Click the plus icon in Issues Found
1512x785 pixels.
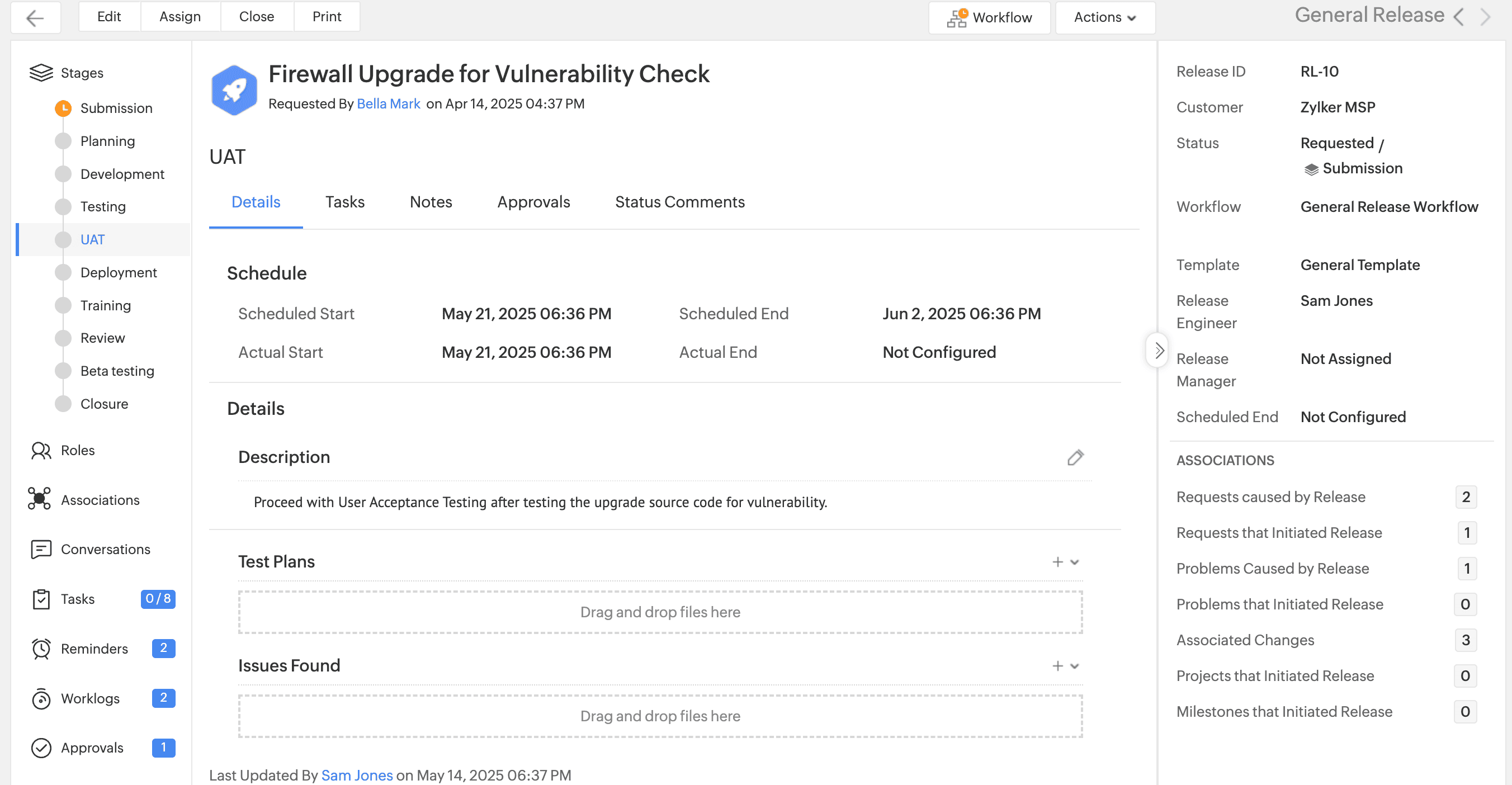[x=1057, y=665]
